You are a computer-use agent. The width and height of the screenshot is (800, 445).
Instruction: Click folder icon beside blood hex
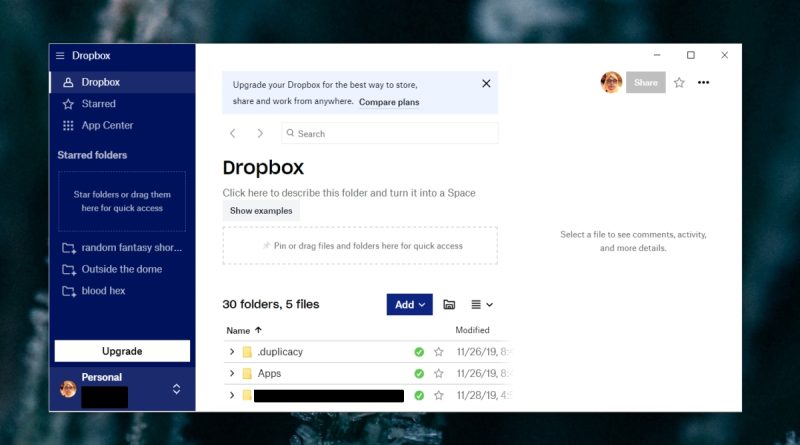[x=69, y=291]
